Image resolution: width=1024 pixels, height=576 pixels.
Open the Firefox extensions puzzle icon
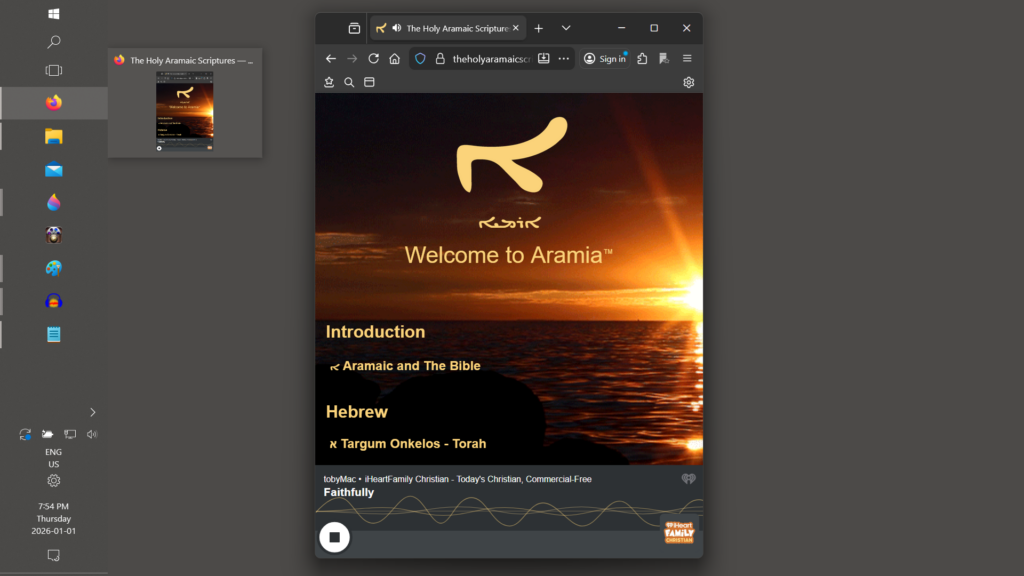642,59
